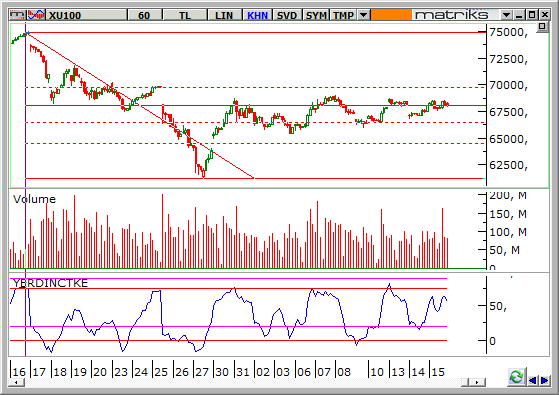The height and width of the screenshot is (395, 559).
Task: Open the Matriks 'm' logo menu icon
Action: [x=17, y=15]
